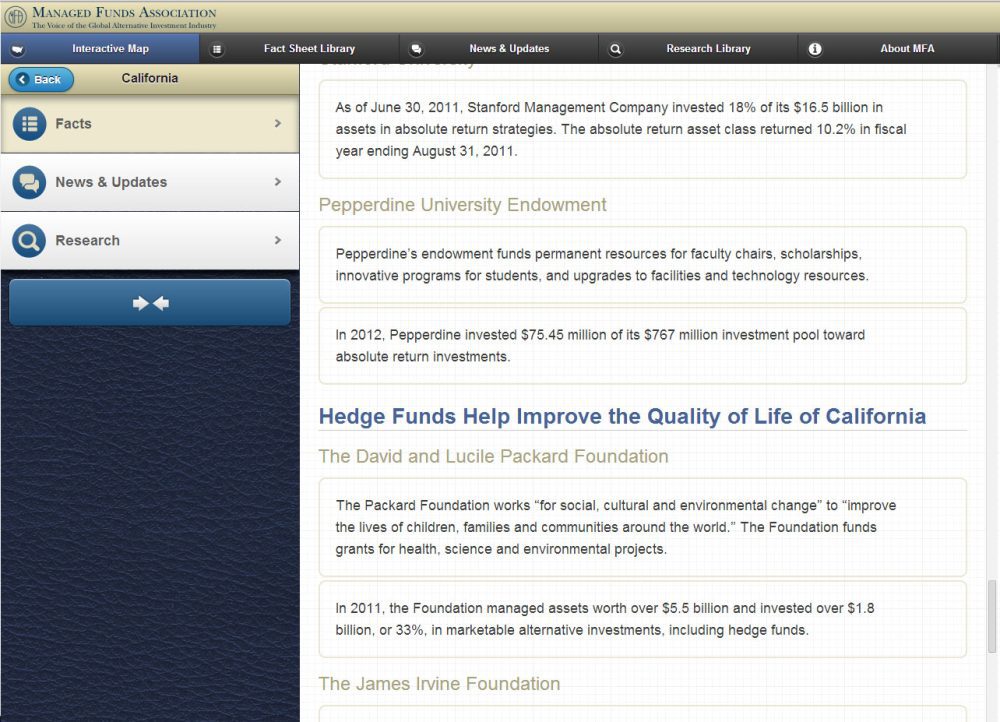Go back using the Back button
The height and width of the screenshot is (722, 1000).
click(41, 79)
